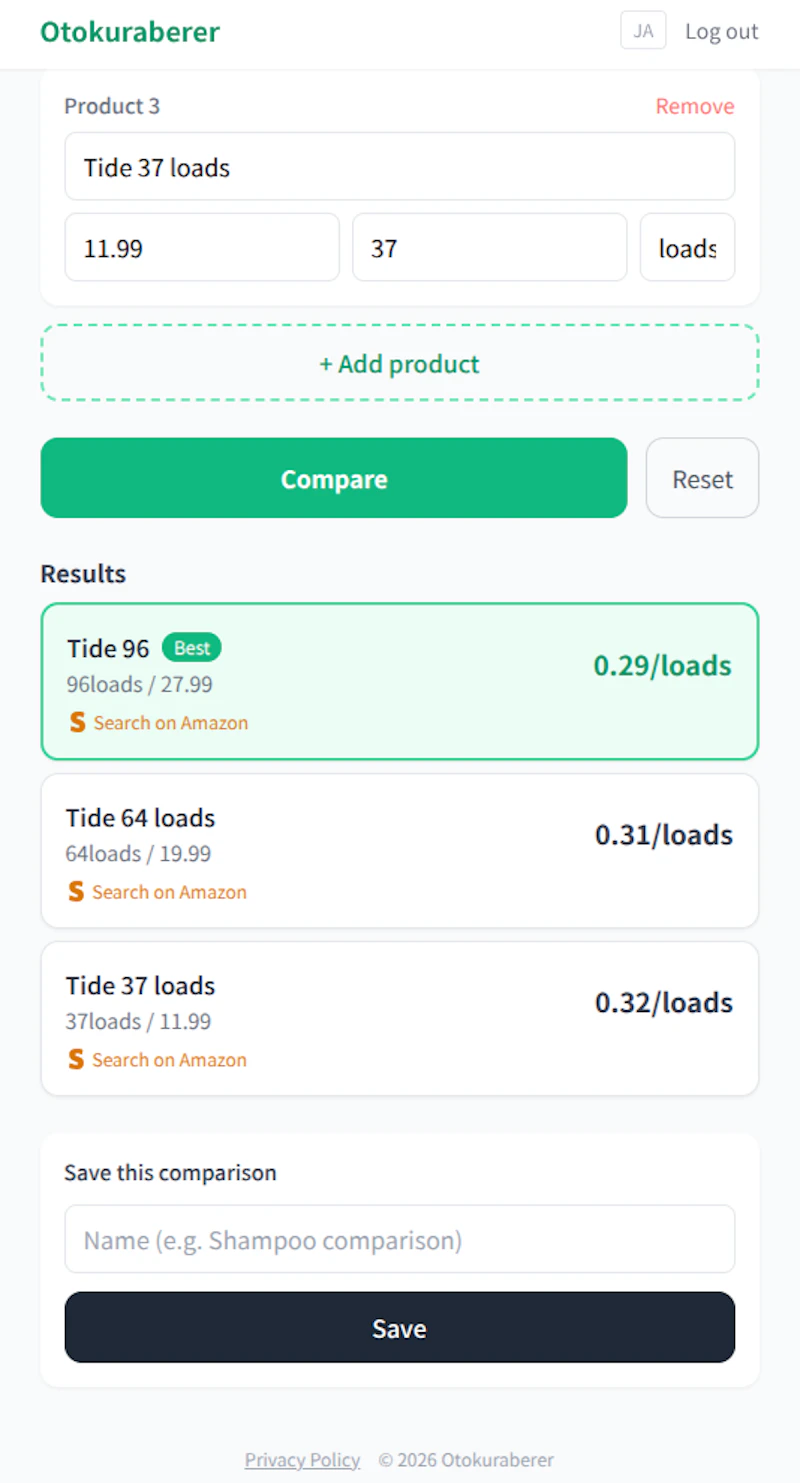Viewport: 800px width, 1483px height.
Task: Reset the comparison form
Action: click(703, 478)
